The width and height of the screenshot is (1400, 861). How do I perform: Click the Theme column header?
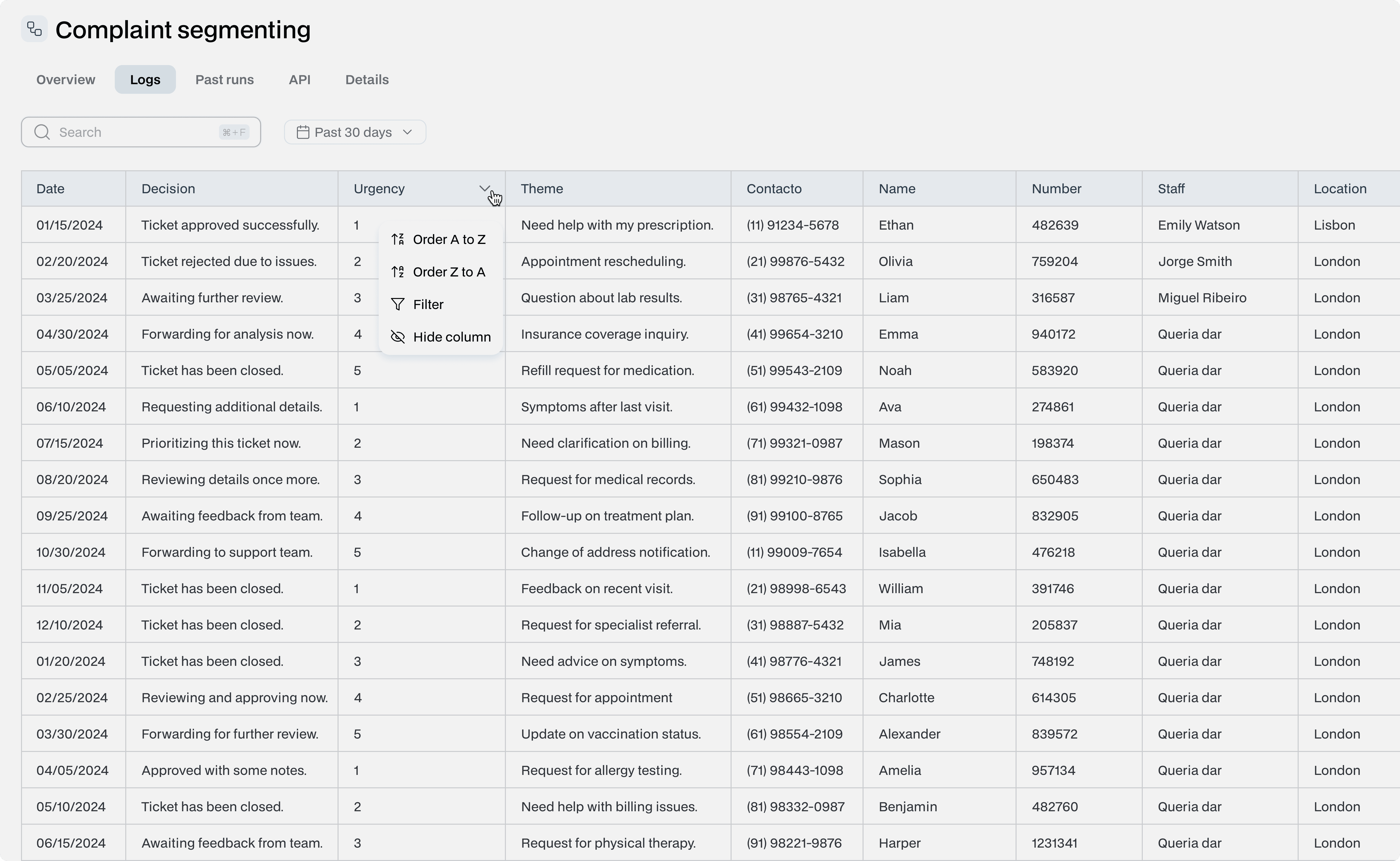click(542, 188)
